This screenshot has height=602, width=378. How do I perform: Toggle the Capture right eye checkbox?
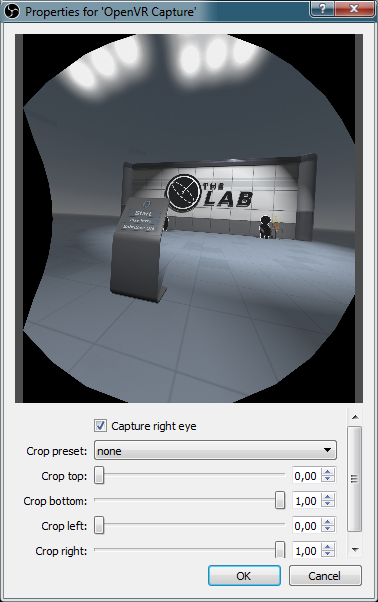pyautogui.click(x=100, y=426)
